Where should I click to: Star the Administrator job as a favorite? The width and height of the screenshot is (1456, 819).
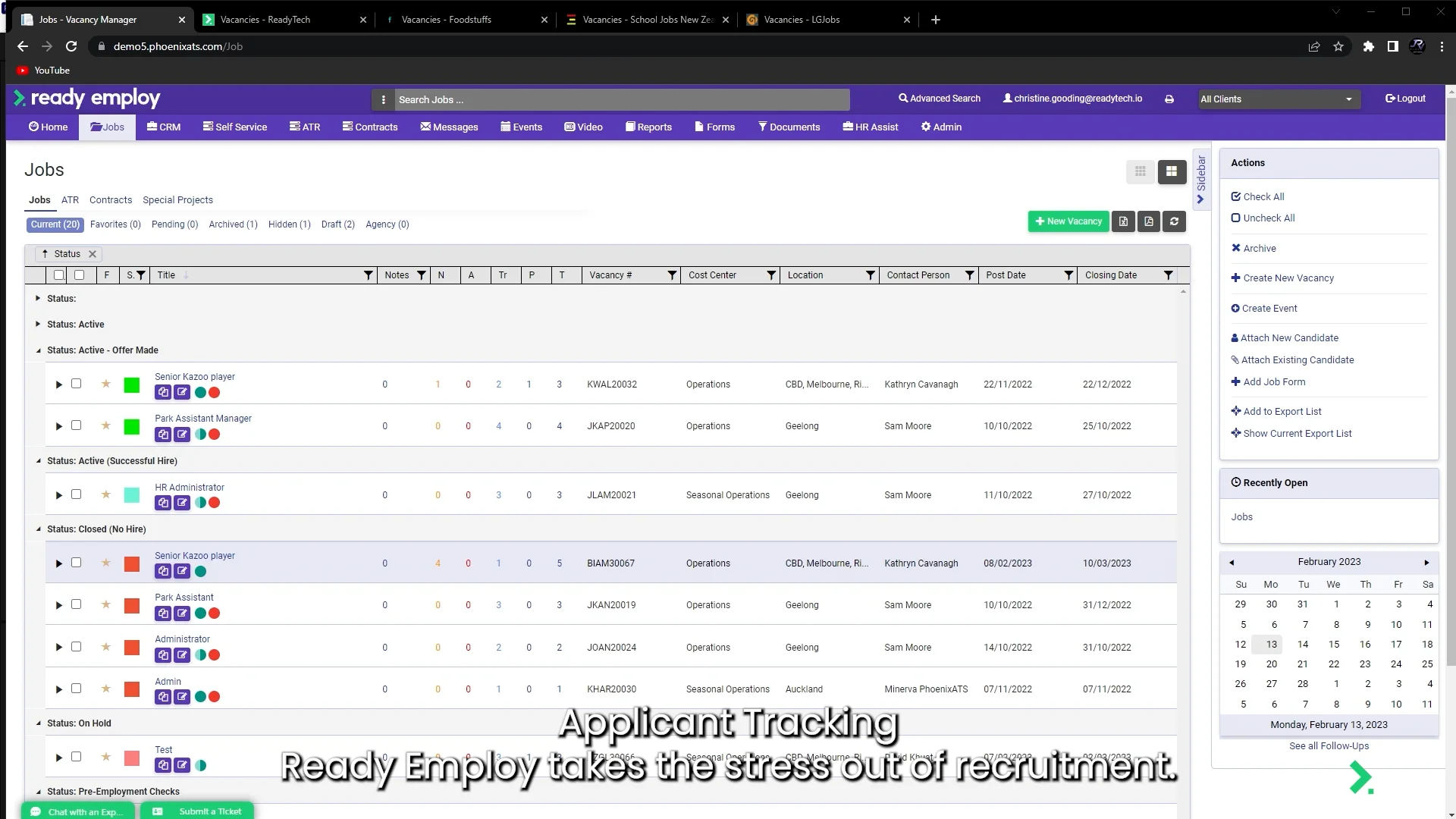pos(106,647)
